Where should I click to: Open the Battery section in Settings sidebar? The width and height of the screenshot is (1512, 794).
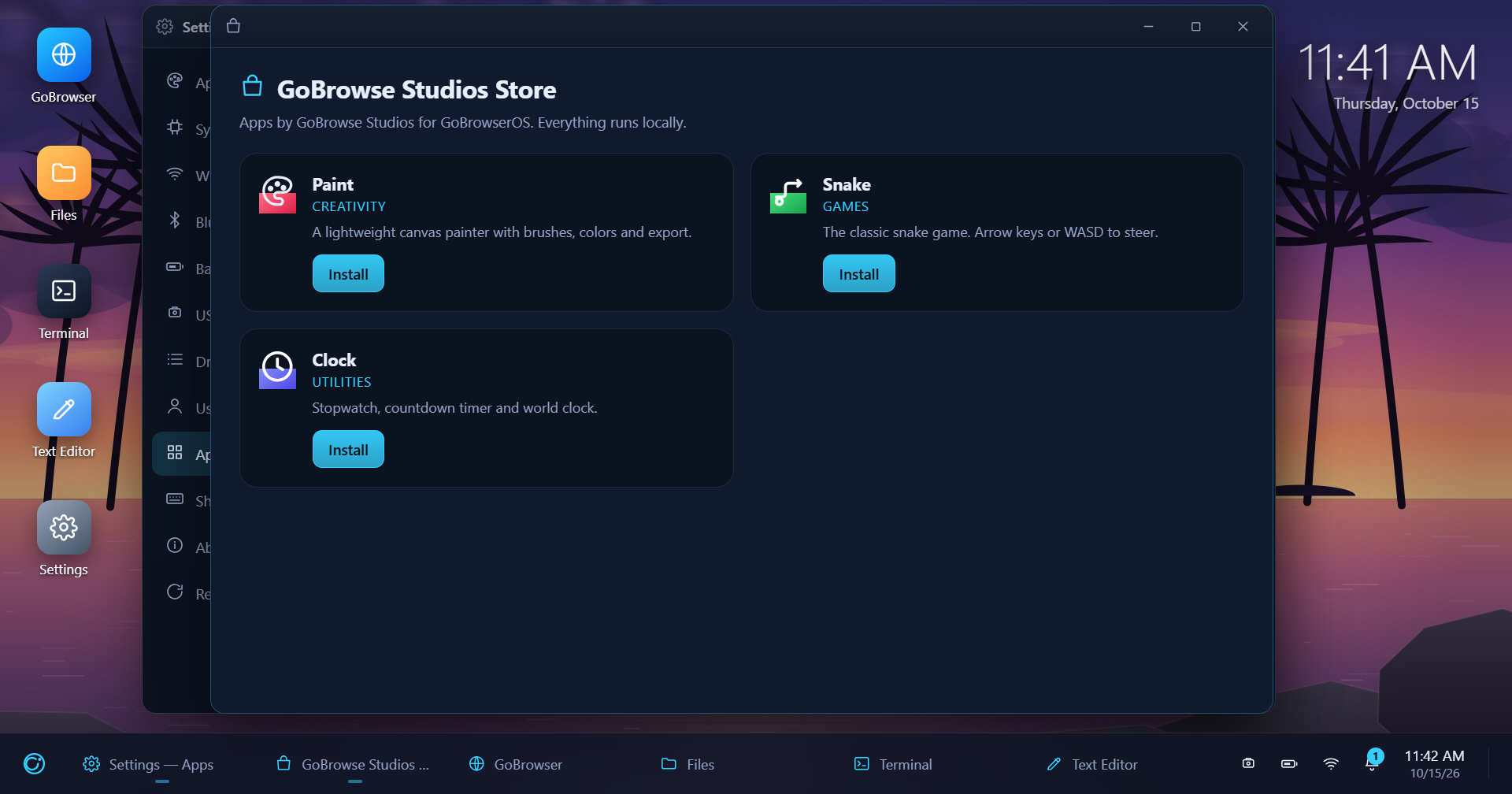(182, 268)
